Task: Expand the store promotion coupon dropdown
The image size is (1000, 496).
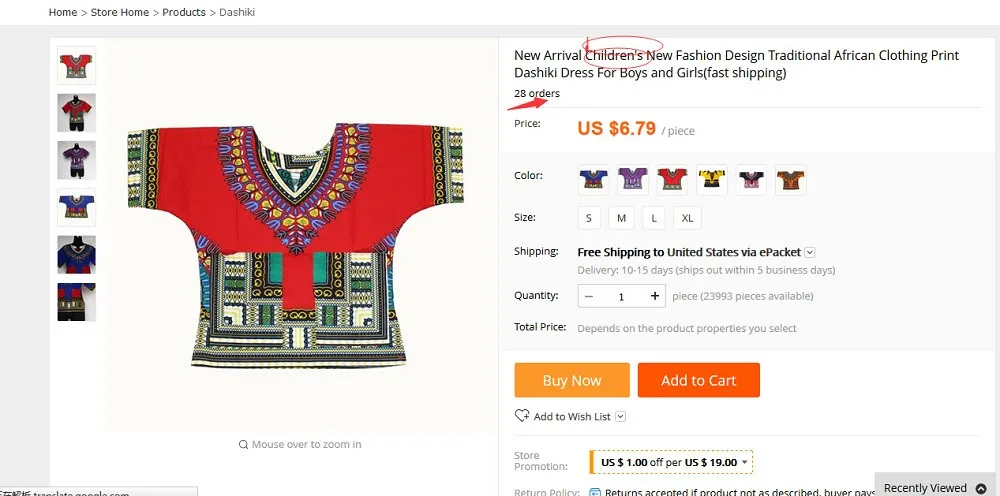Action: pyautogui.click(x=744, y=463)
